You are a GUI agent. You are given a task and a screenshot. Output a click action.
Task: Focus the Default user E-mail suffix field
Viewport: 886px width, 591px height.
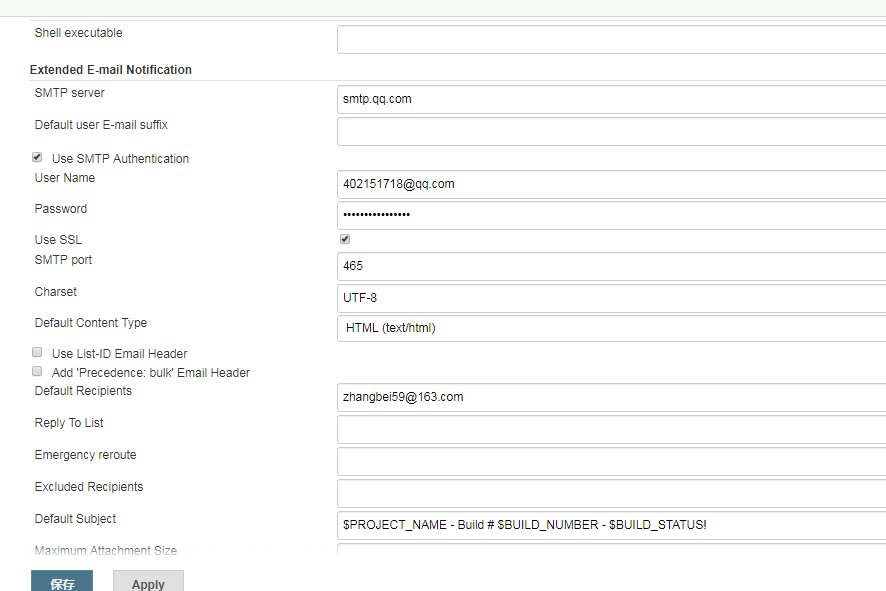pyautogui.click(x=610, y=132)
